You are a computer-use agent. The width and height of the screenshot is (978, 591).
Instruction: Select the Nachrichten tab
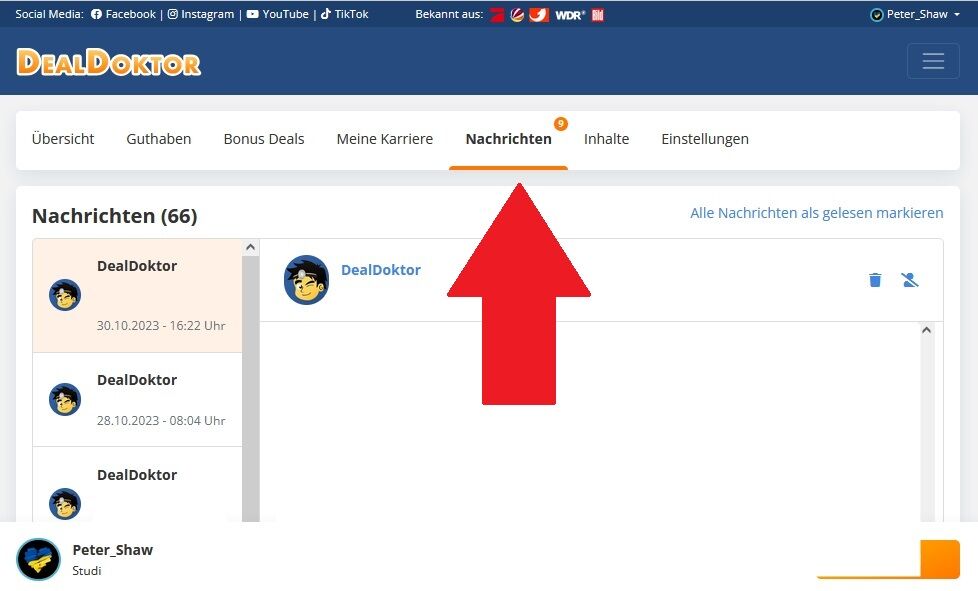(x=508, y=139)
